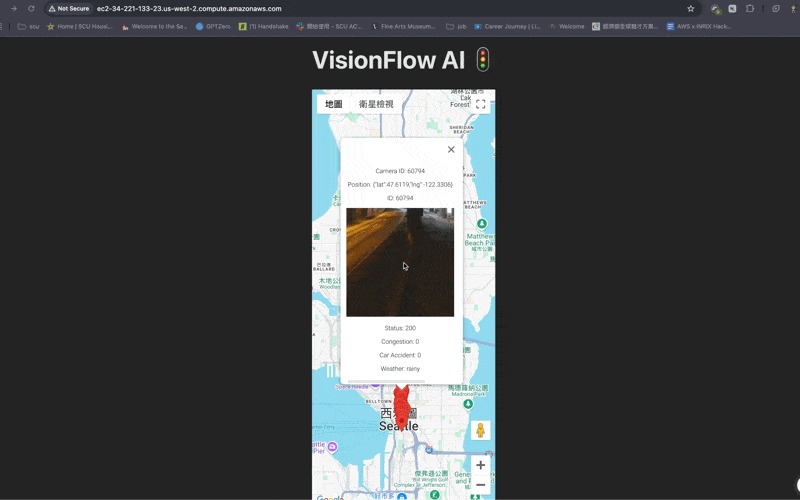
Task: Open the Handshake bookmark
Action: pyautogui.click(x=264, y=27)
